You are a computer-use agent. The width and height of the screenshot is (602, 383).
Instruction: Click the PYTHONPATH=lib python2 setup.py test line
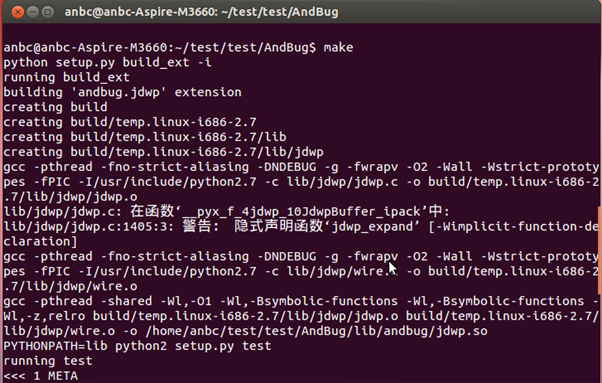point(137,346)
